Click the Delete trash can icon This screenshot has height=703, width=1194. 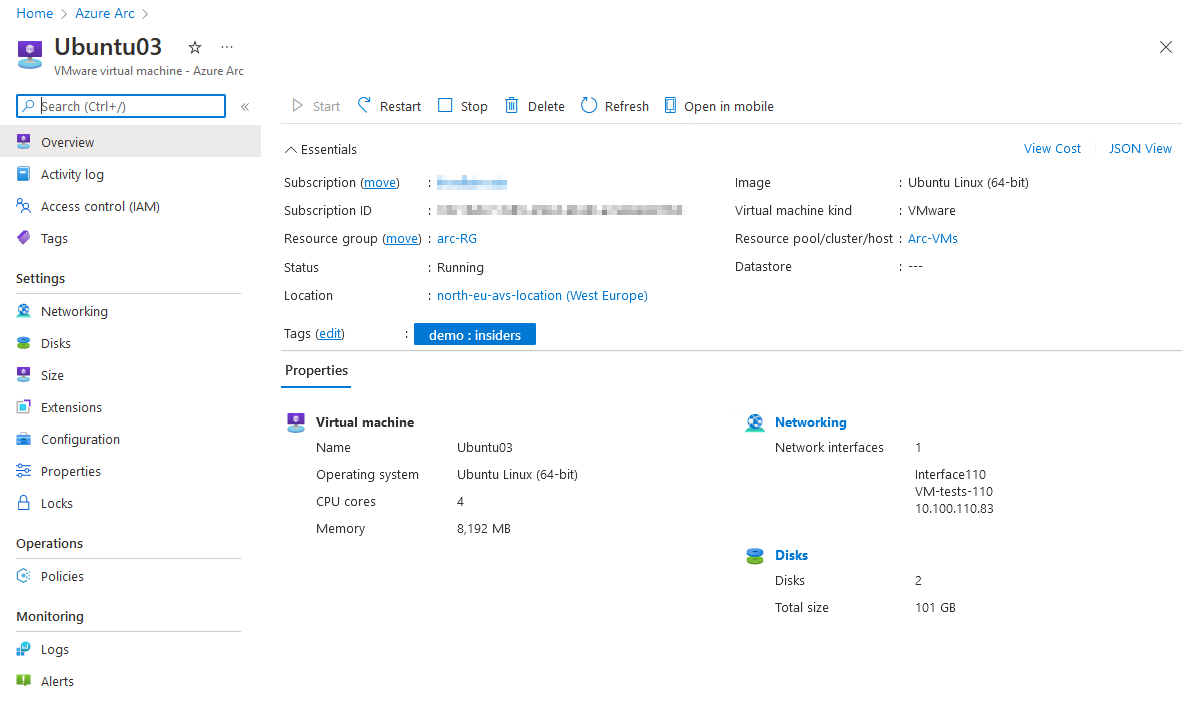click(x=512, y=105)
